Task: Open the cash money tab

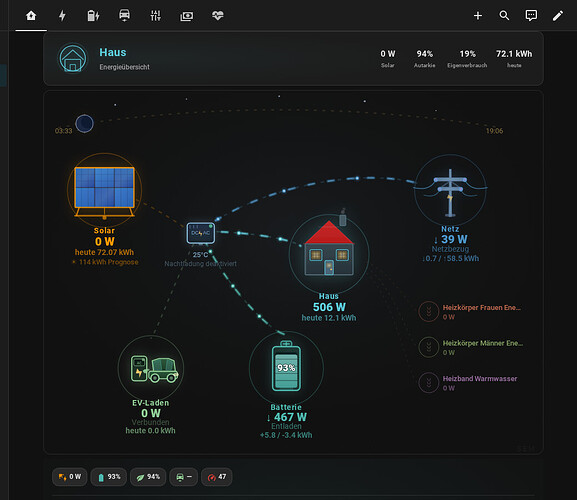Action: pyautogui.click(x=187, y=15)
